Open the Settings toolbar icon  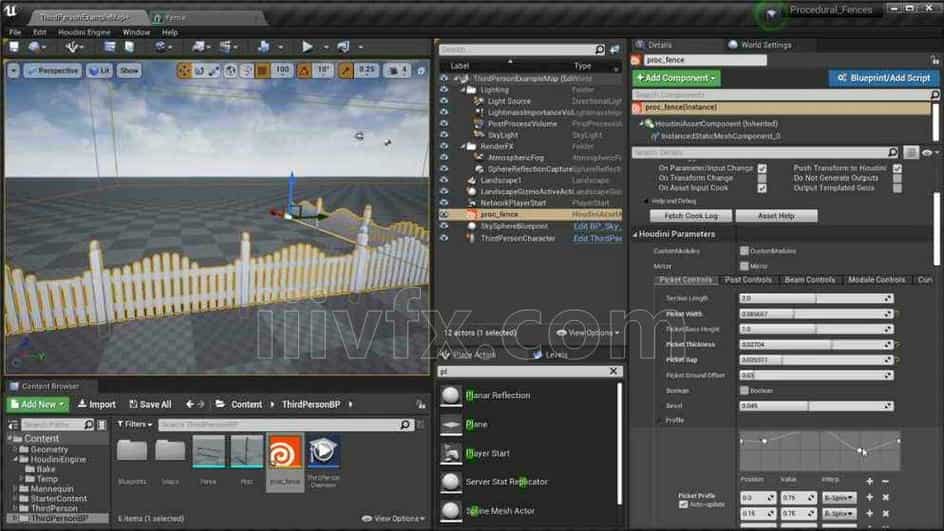[x=160, y=46]
